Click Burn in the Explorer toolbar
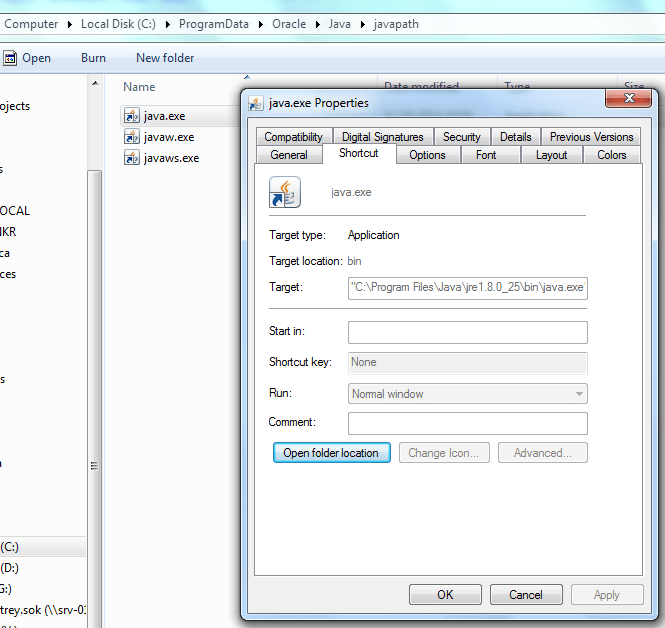 pos(93,58)
